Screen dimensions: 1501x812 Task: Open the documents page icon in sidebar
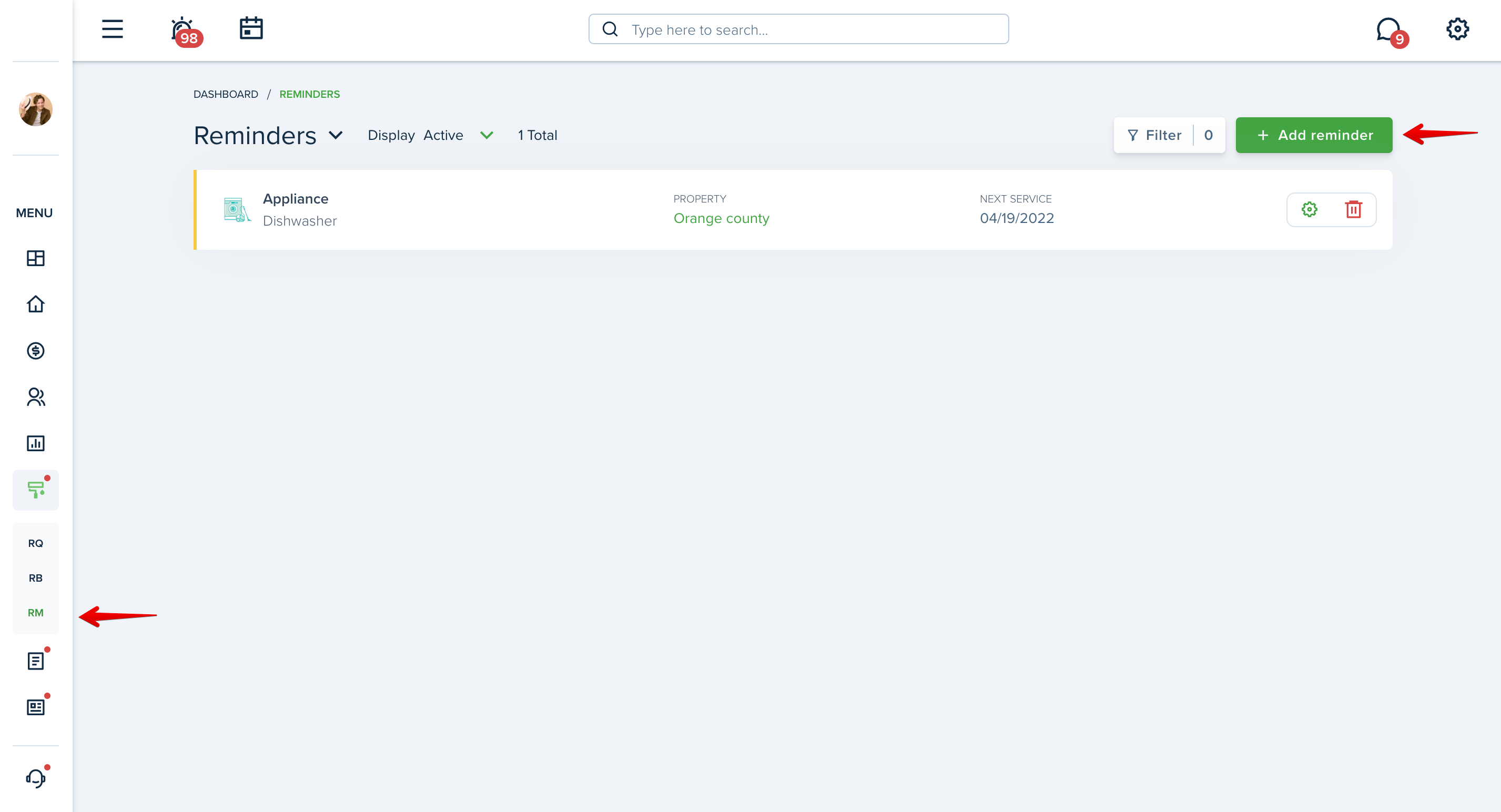(x=36, y=661)
